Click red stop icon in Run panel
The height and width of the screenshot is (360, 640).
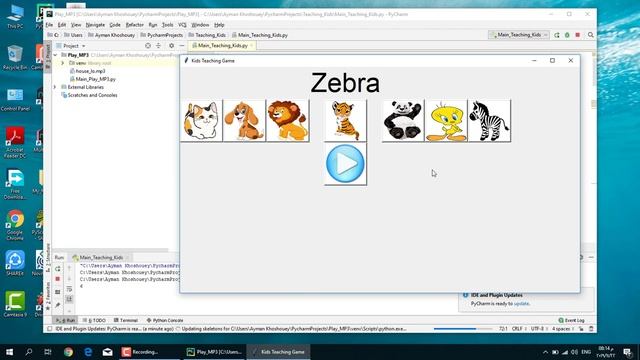(58, 279)
